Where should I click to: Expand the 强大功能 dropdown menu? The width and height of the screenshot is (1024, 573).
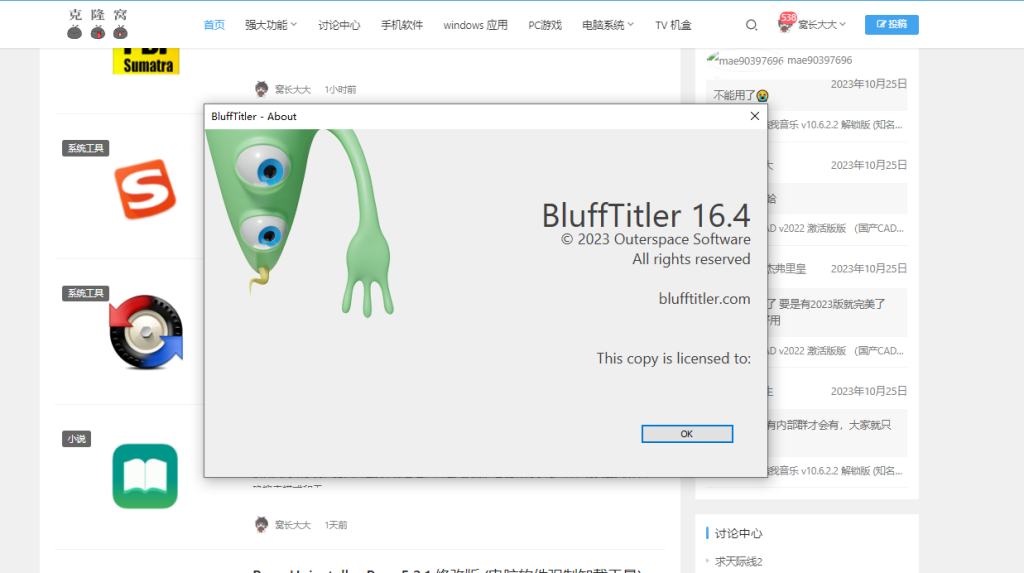(x=271, y=25)
